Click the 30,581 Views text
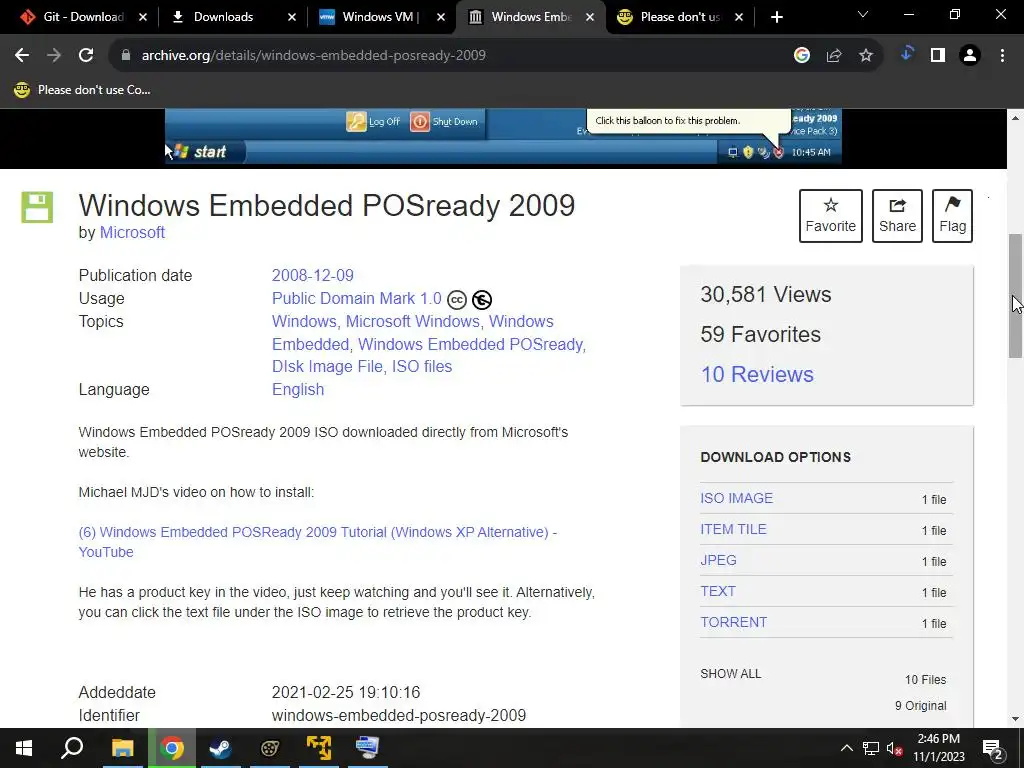 [x=765, y=295]
